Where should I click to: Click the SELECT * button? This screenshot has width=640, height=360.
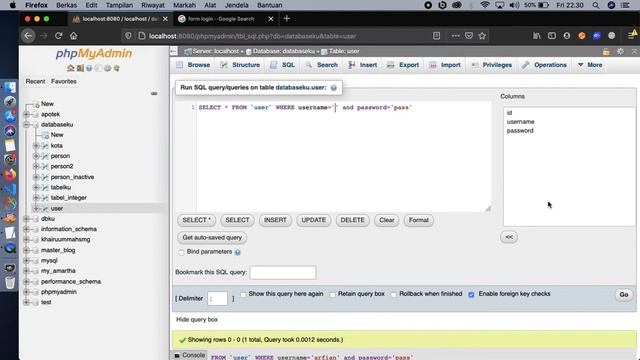point(197,220)
